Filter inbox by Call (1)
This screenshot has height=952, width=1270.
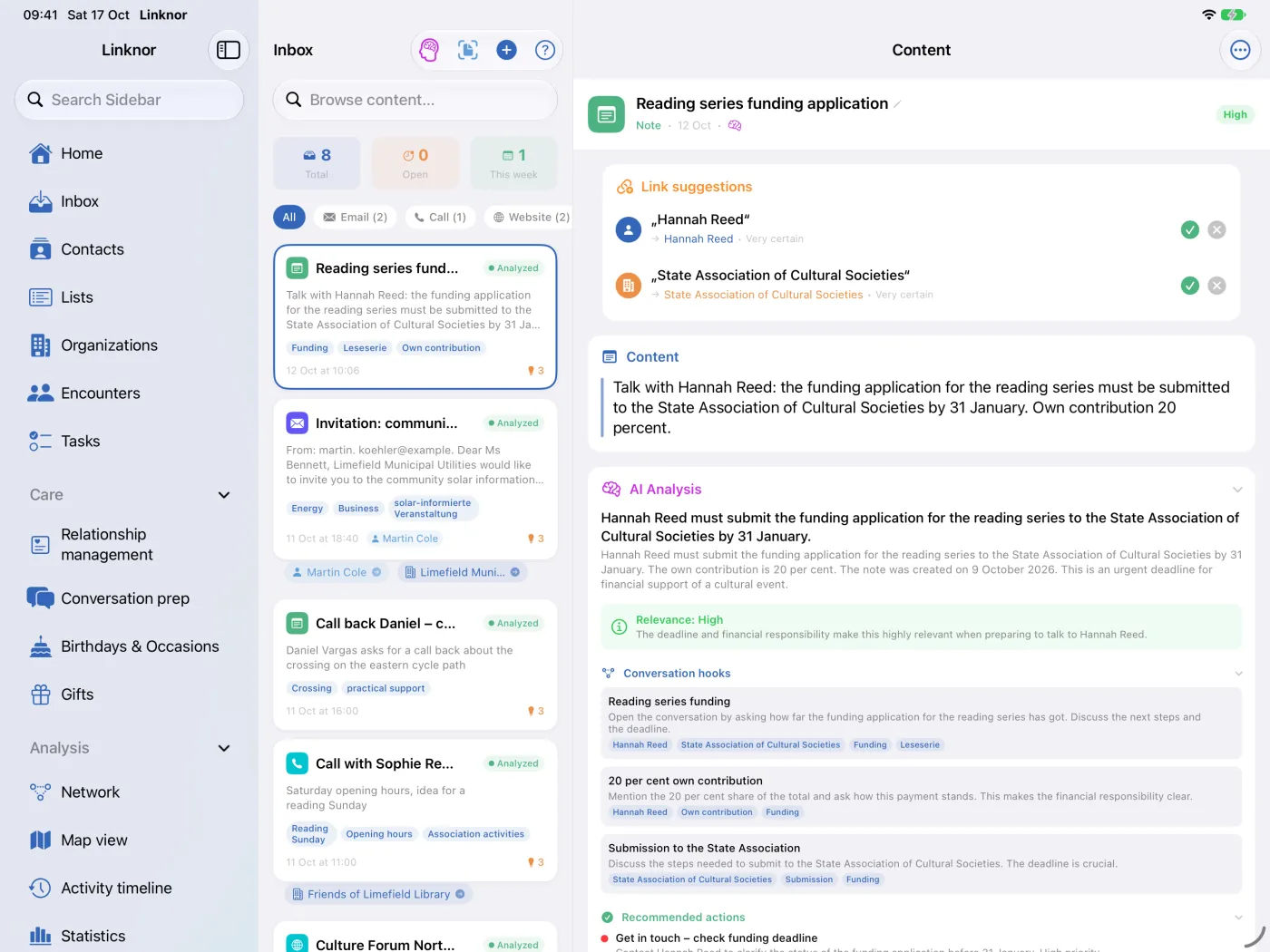pyautogui.click(x=440, y=218)
